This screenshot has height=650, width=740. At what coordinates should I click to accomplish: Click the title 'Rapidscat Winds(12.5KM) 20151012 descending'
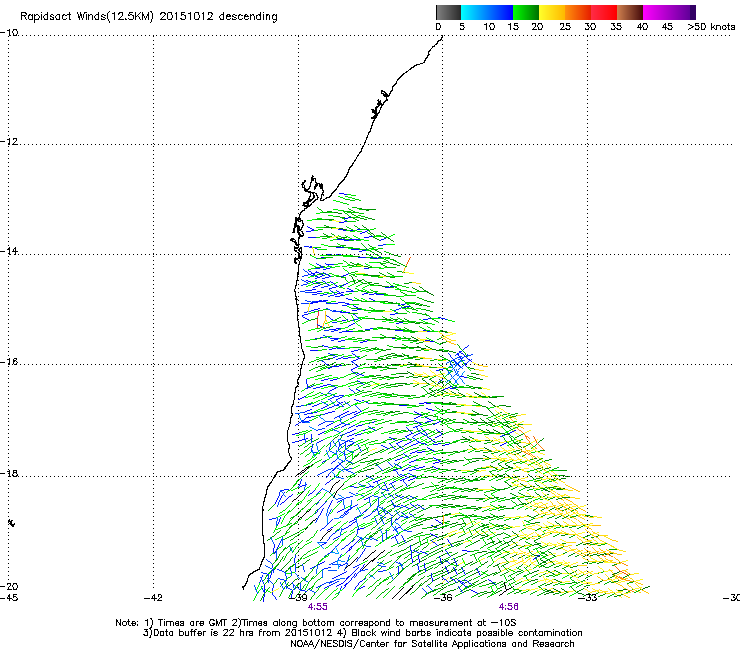click(x=149, y=17)
